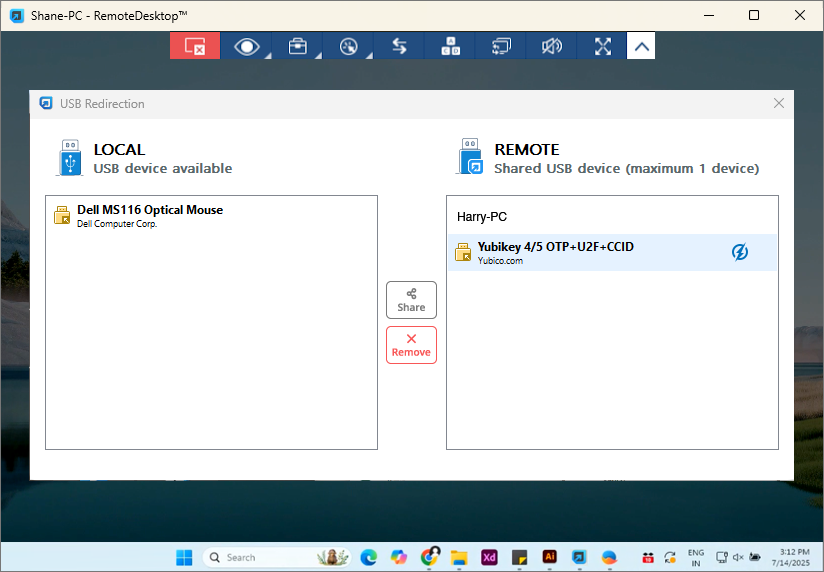This screenshot has height=572, width=824.
Task: Click the Harry-PC remote computer entry
Action: tap(483, 216)
